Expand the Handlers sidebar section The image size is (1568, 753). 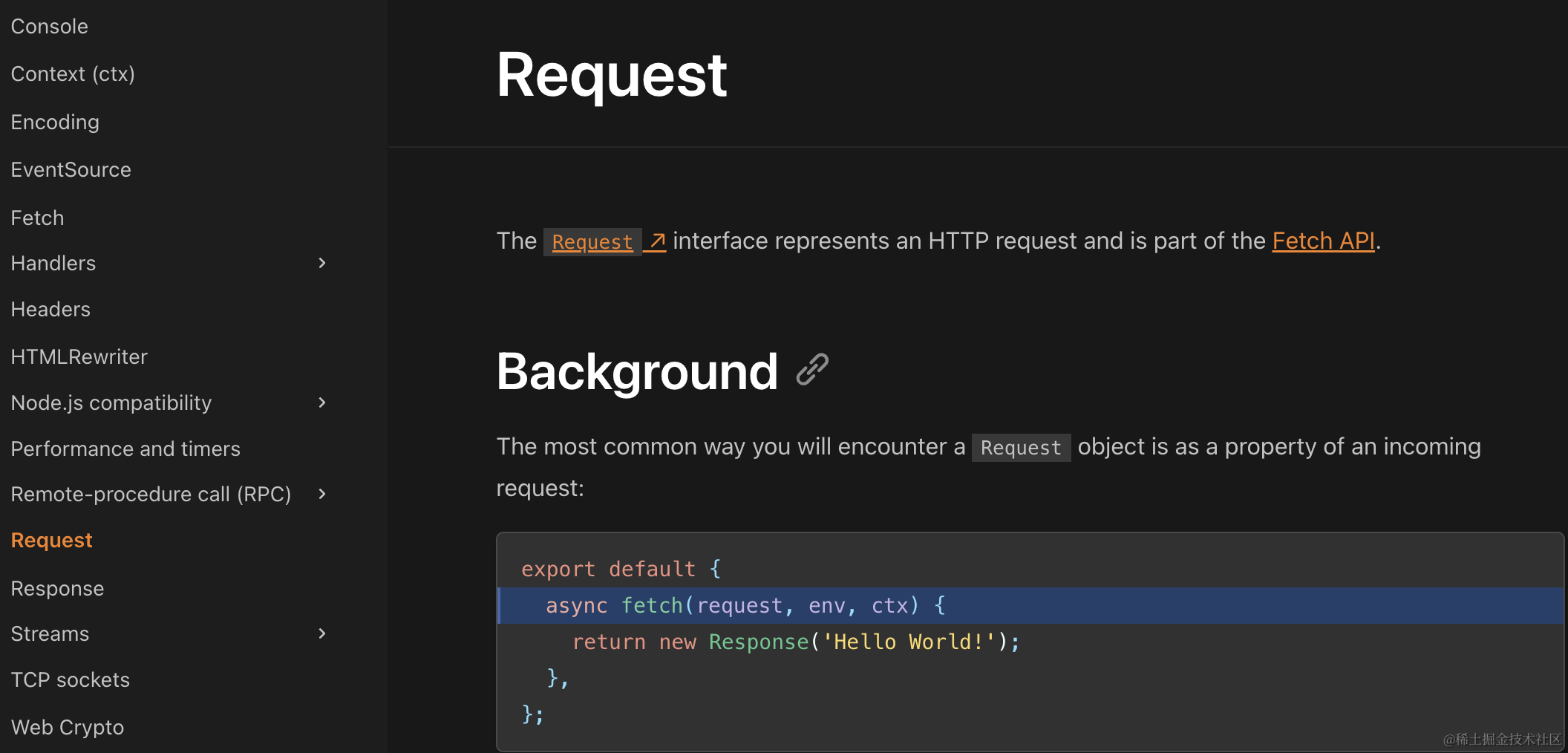[322, 263]
